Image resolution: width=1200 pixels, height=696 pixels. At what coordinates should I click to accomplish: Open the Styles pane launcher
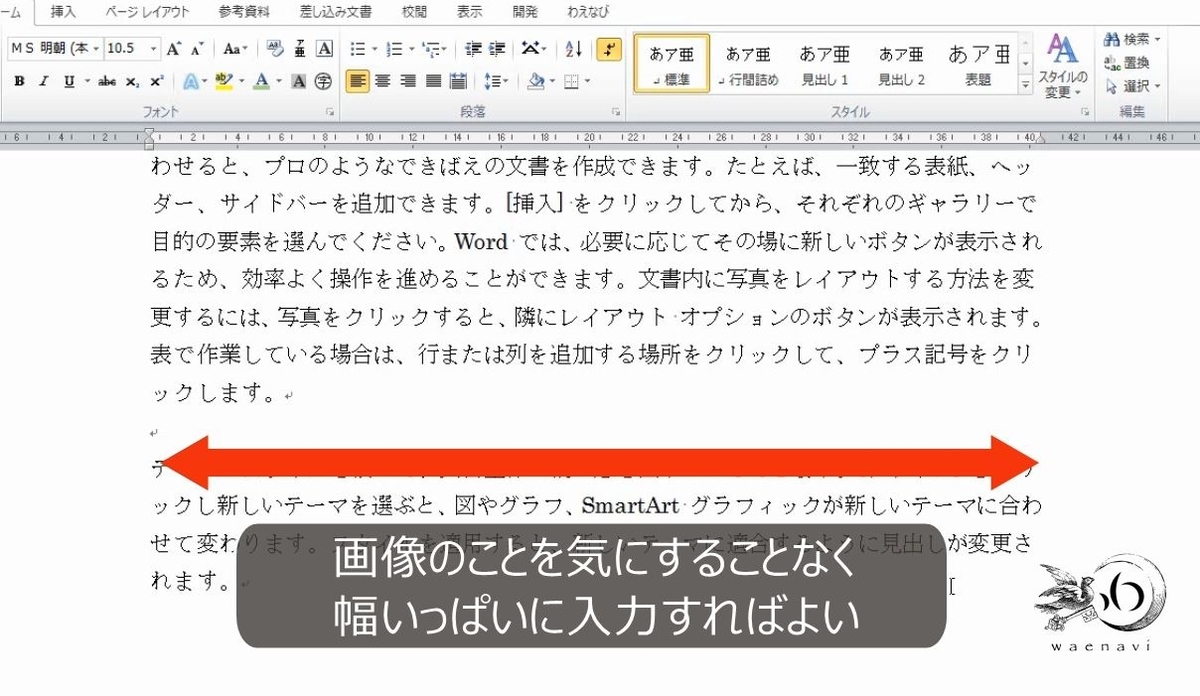(x=1084, y=113)
